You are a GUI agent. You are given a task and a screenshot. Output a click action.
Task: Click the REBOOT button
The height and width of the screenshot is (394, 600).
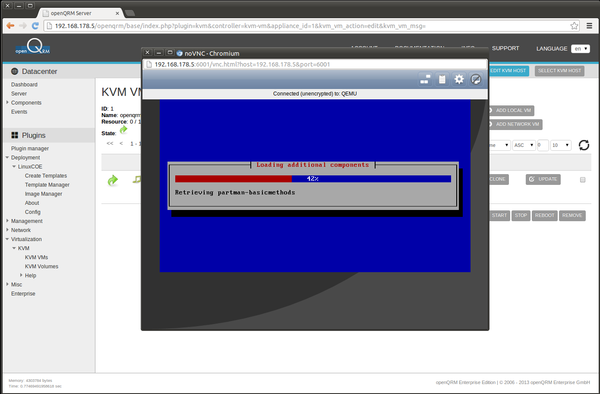pyautogui.click(x=545, y=215)
